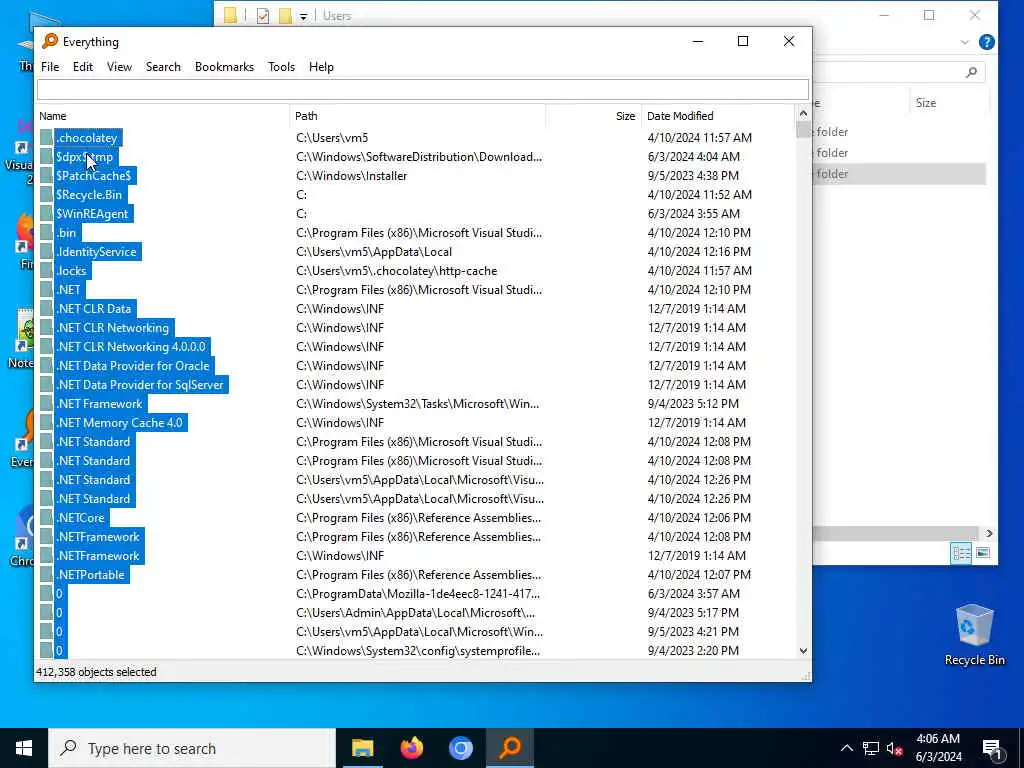Launch Chromium from the taskbar
Viewport: 1024px width, 768px height.
point(460,748)
